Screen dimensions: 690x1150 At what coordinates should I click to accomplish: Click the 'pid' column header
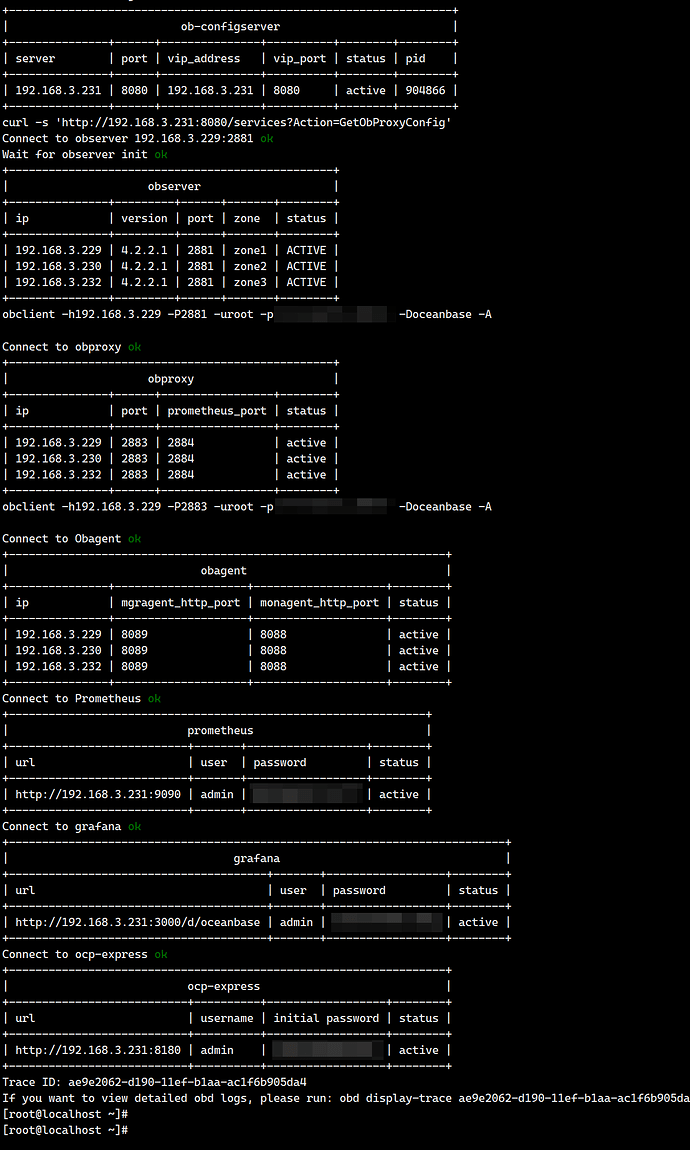click(415, 59)
